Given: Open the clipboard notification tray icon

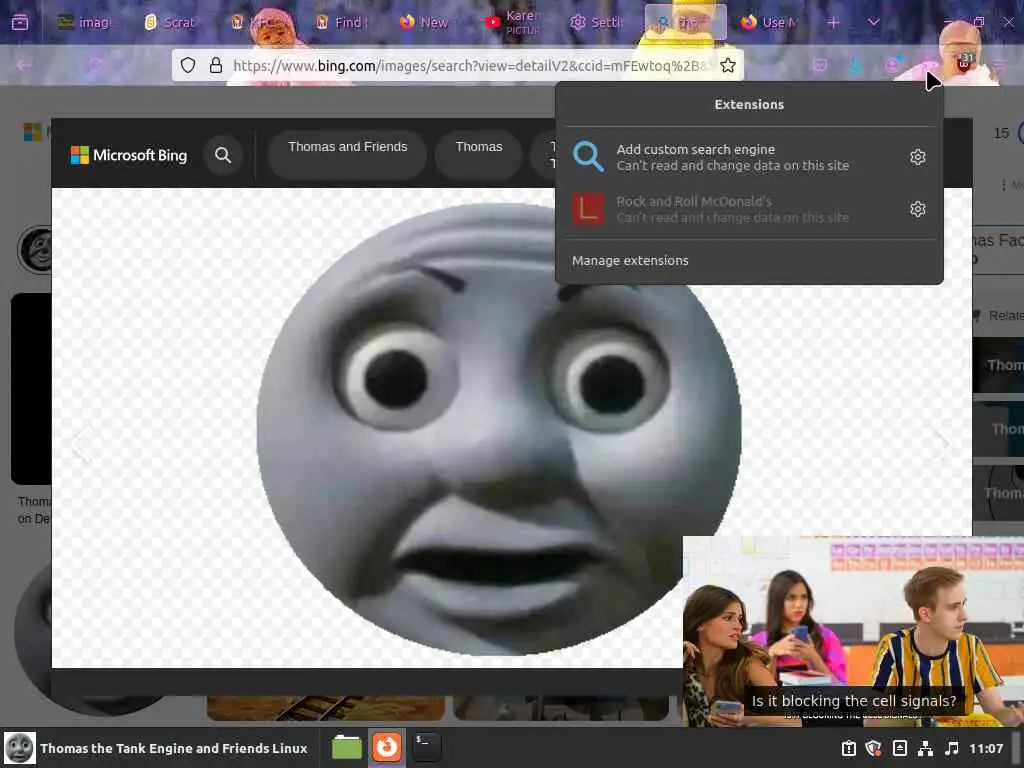Looking at the screenshot, I should [848, 748].
